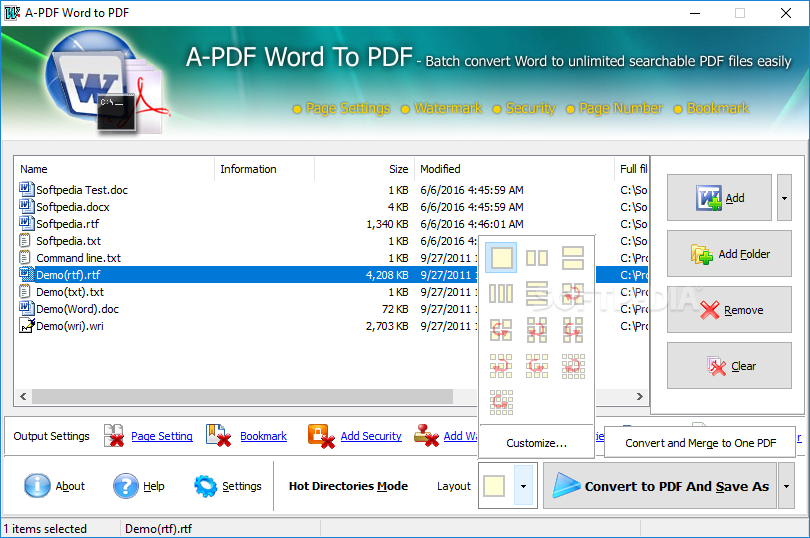Select the 4x4 grid layout with counterclockwise arrow

pyautogui.click(x=501, y=402)
